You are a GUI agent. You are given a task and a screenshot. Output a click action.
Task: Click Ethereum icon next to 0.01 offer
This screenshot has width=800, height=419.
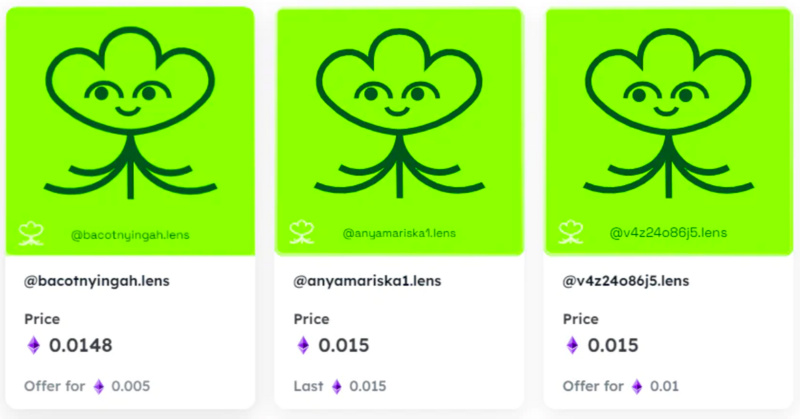[637, 387]
